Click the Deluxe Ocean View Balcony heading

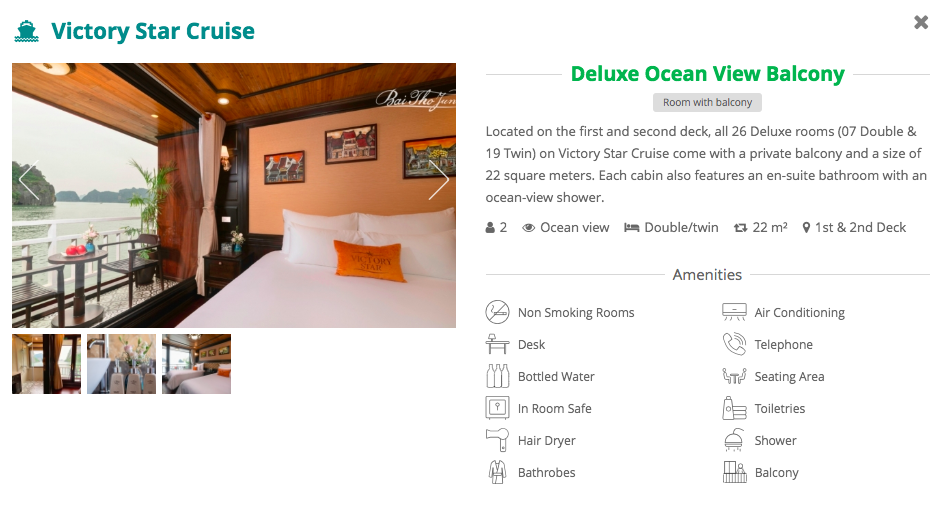(707, 74)
